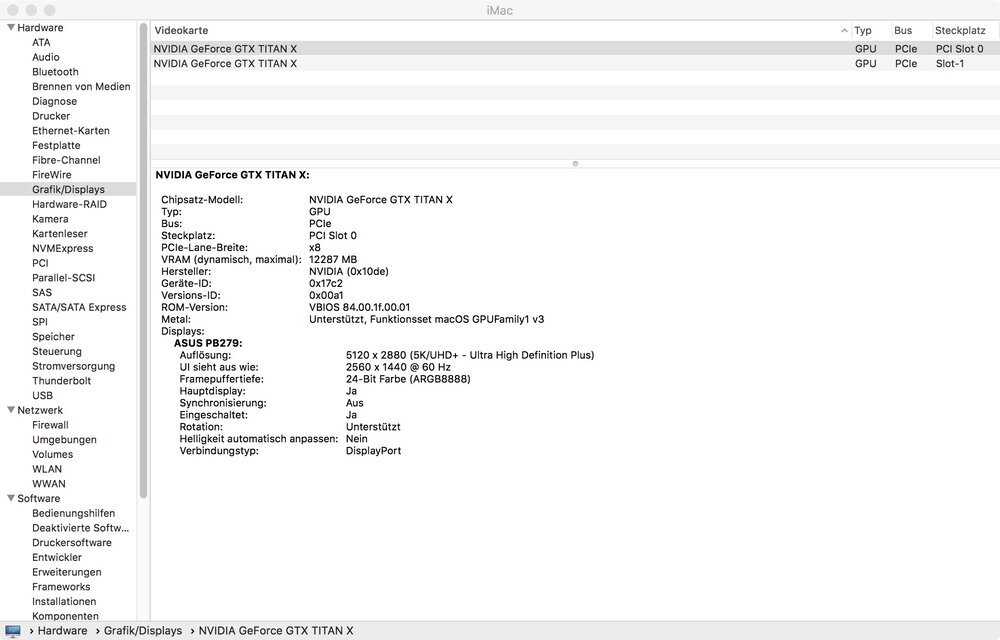Image resolution: width=1000 pixels, height=640 pixels.
Task: Open the NVMExpress hardware entry
Action: click(62, 248)
